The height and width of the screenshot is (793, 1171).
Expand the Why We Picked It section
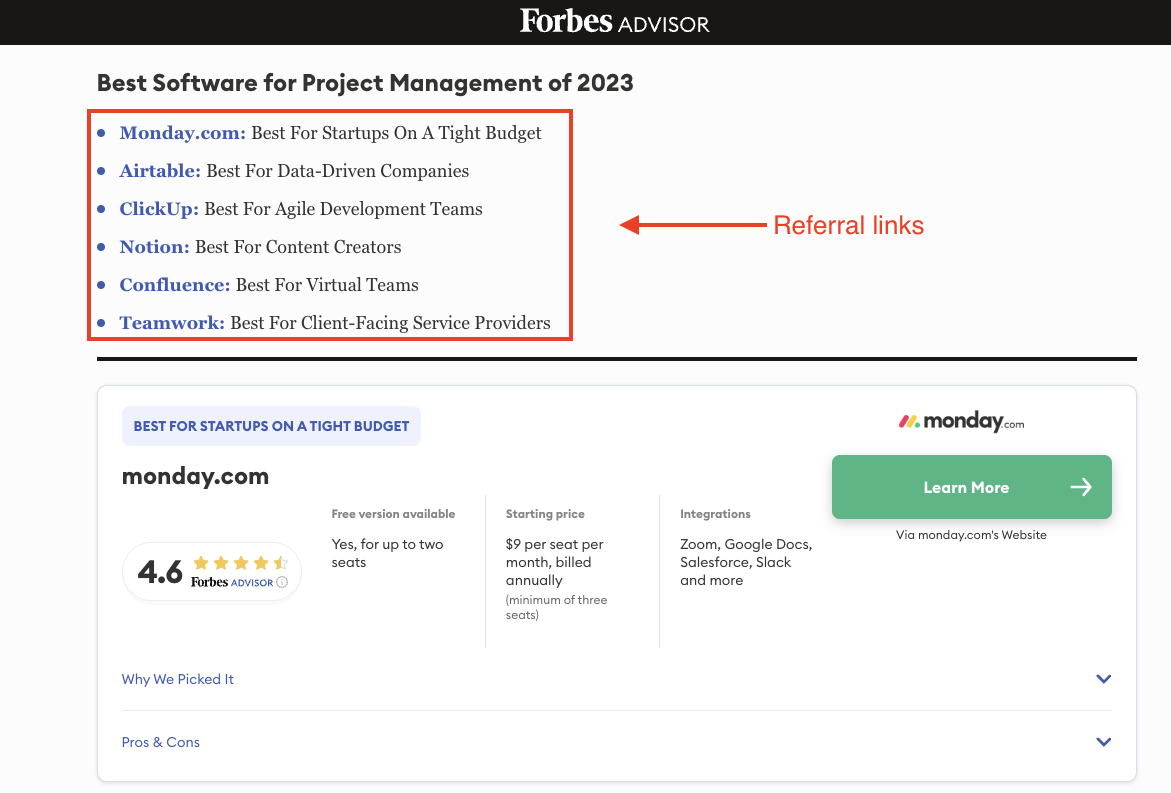(616, 679)
